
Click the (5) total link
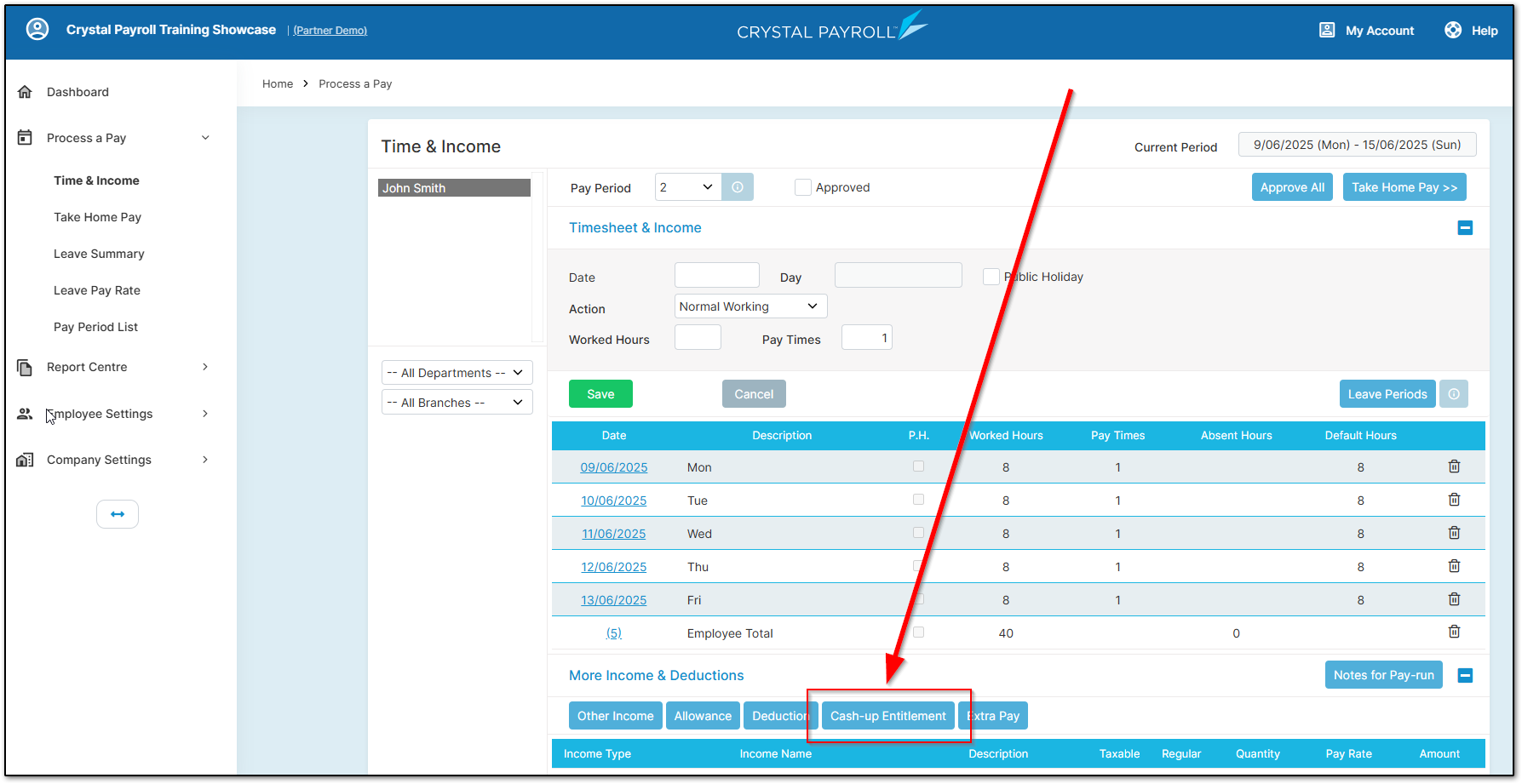click(614, 633)
